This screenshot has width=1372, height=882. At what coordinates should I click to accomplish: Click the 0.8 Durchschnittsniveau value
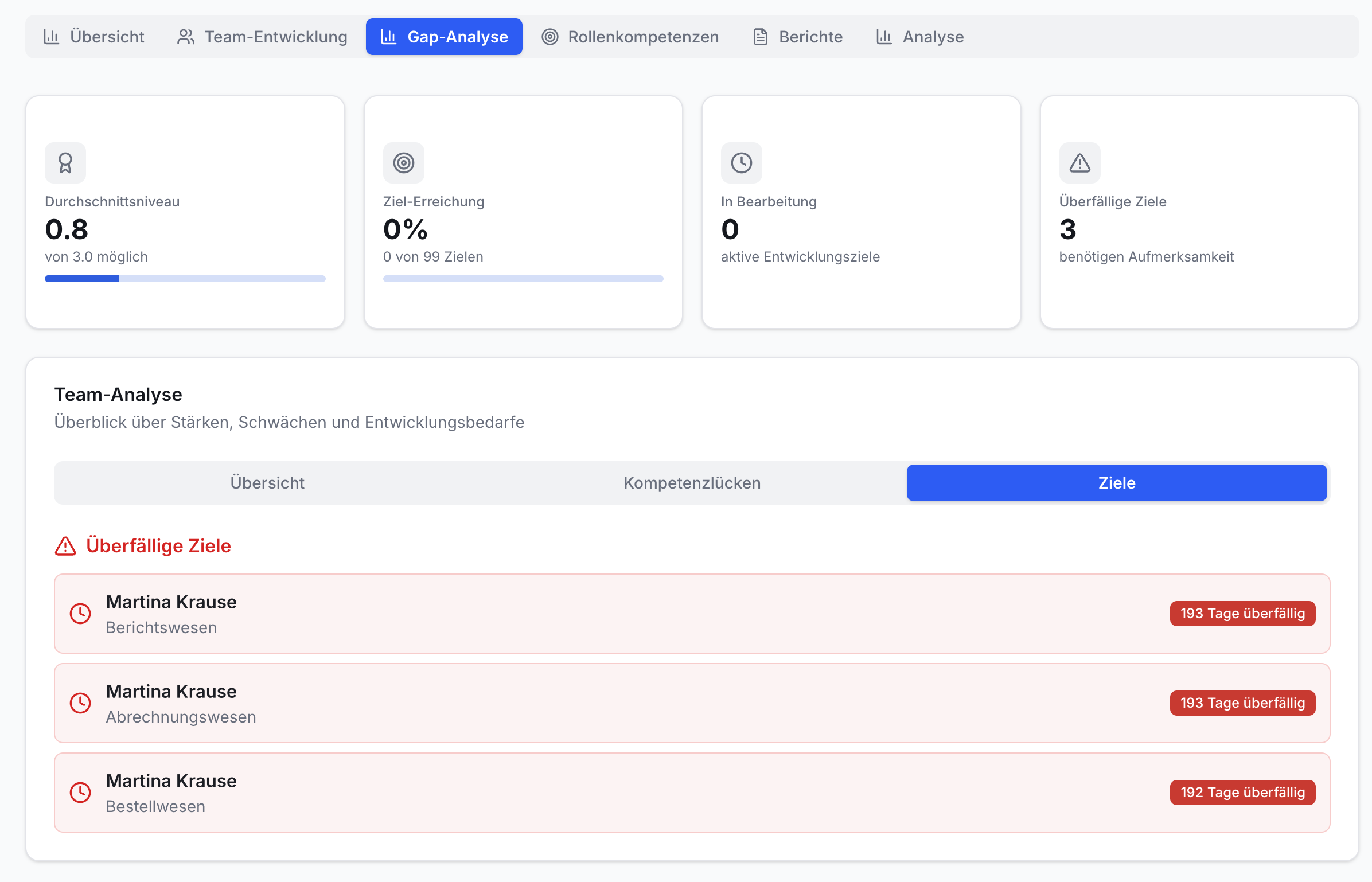tap(67, 229)
